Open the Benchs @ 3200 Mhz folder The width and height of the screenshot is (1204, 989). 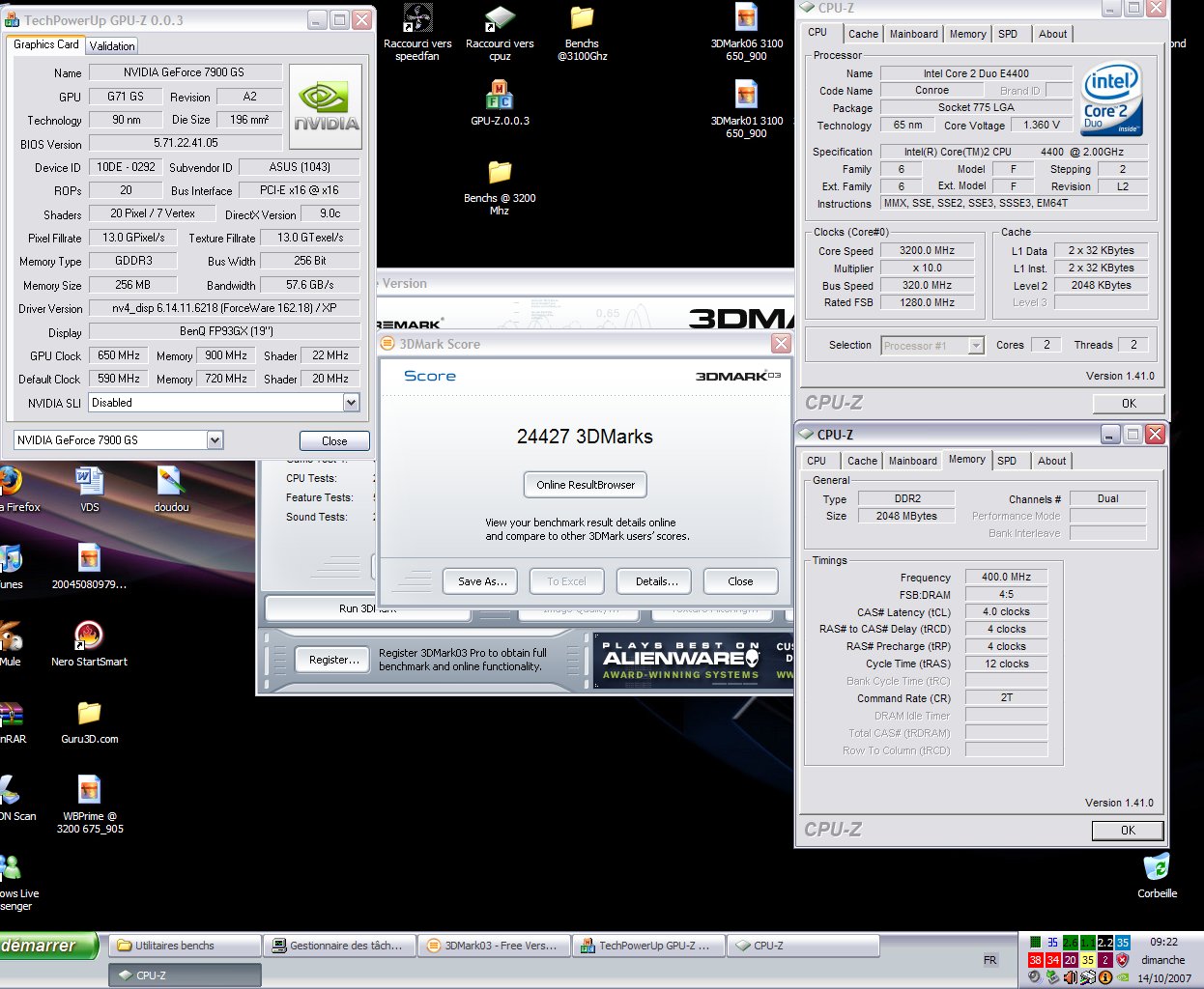coord(500,173)
